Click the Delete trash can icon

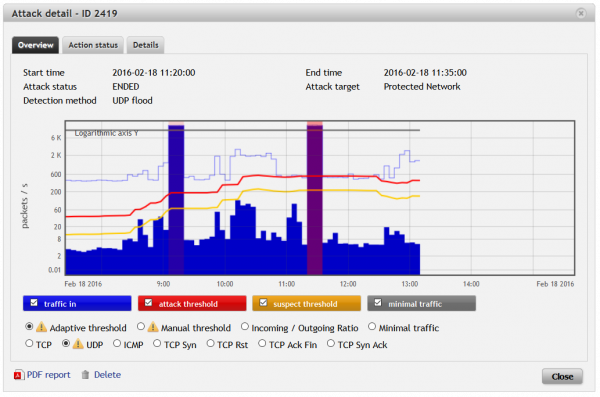pos(85,375)
